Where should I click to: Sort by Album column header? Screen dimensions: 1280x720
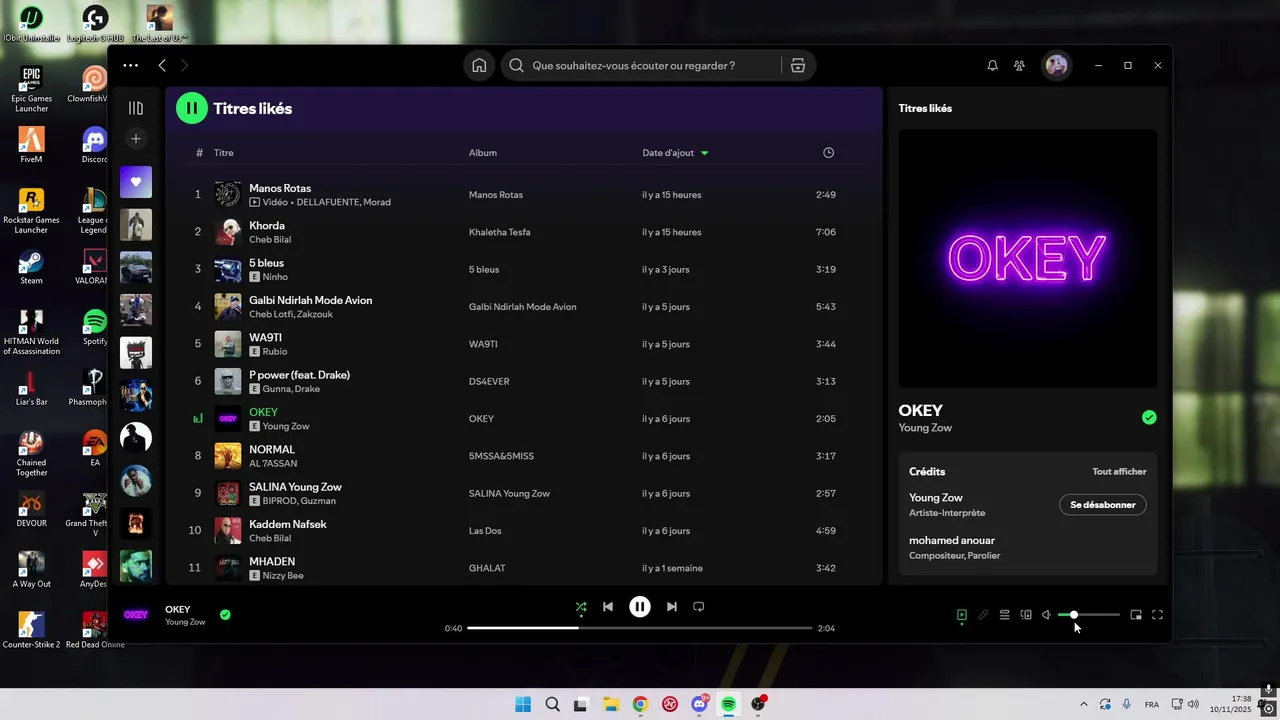pos(483,153)
